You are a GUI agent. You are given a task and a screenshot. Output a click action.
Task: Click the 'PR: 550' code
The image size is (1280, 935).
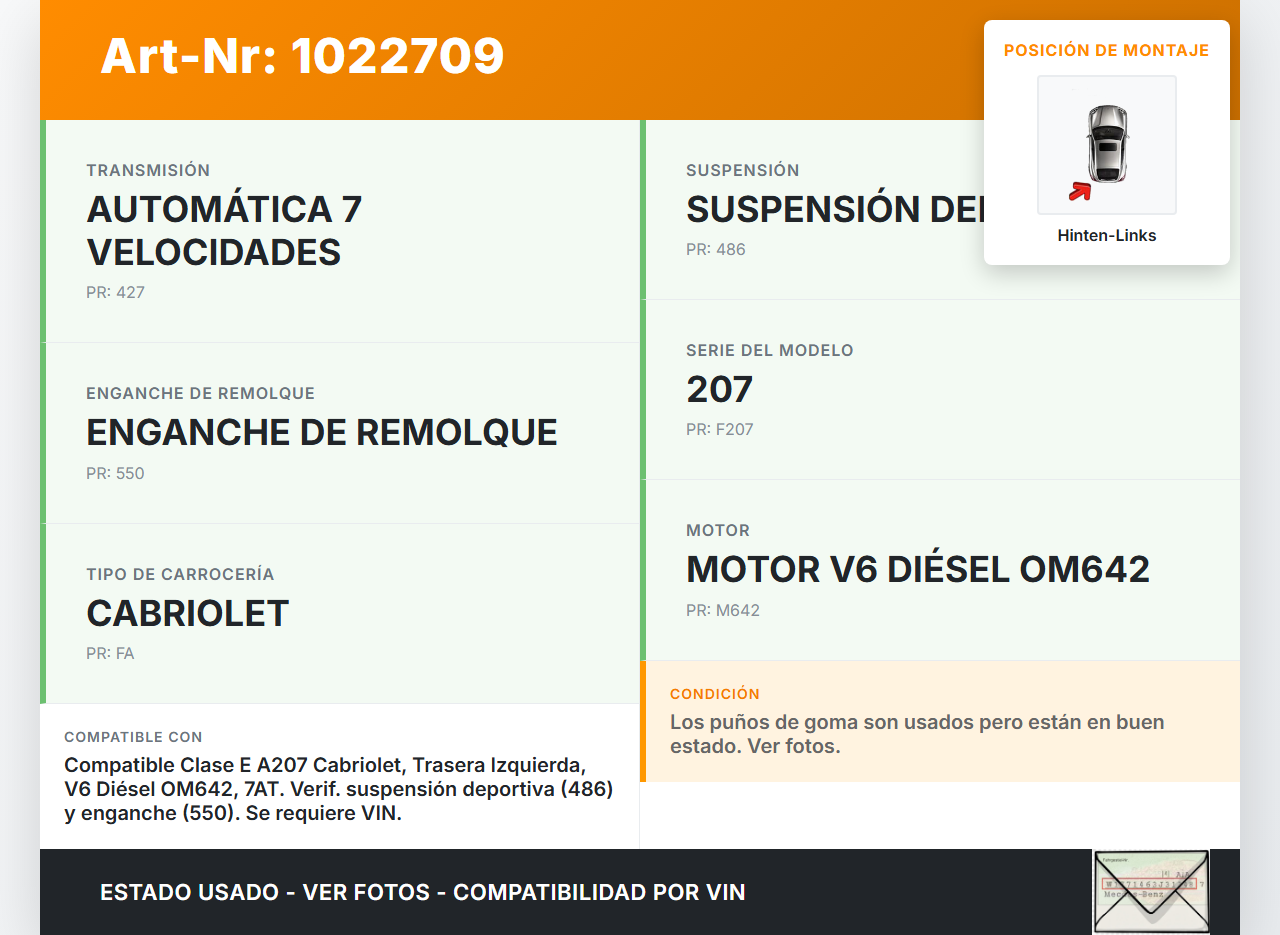click(x=116, y=473)
